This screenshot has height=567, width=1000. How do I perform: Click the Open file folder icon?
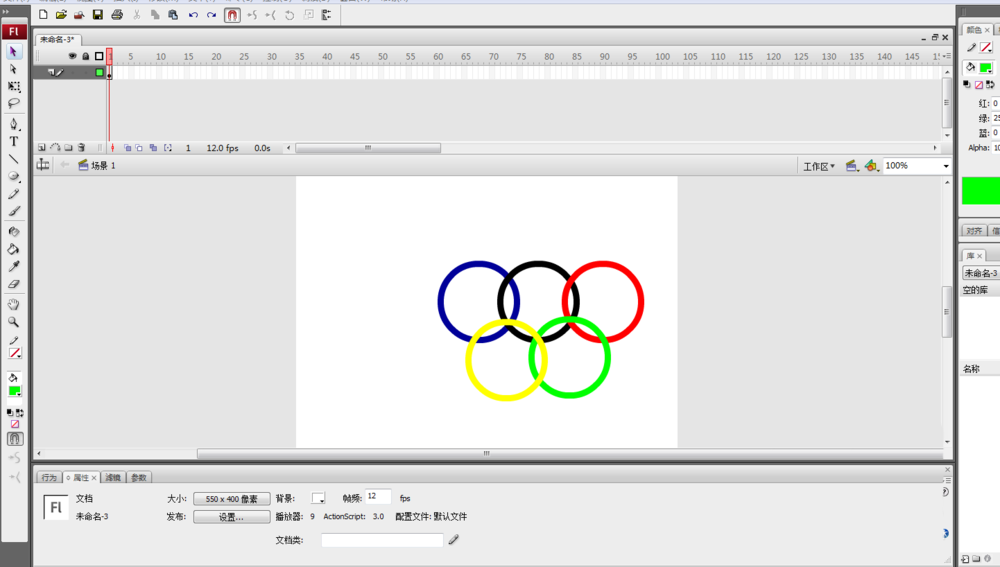pyautogui.click(x=61, y=14)
